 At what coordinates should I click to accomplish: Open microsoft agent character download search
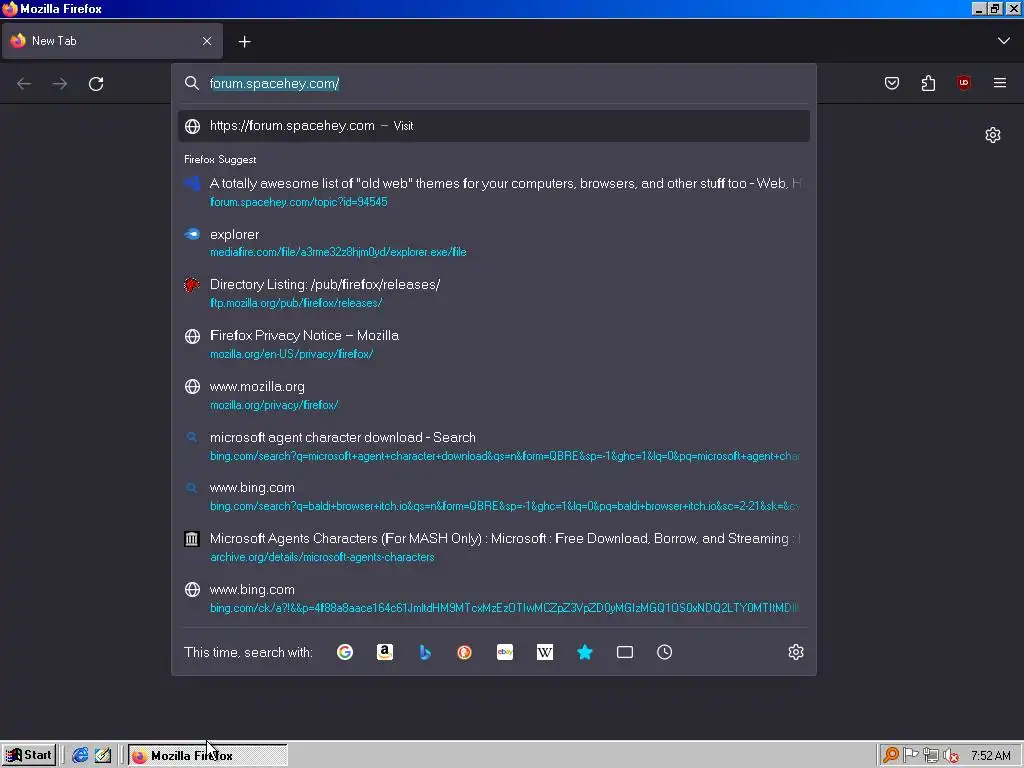(494, 446)
